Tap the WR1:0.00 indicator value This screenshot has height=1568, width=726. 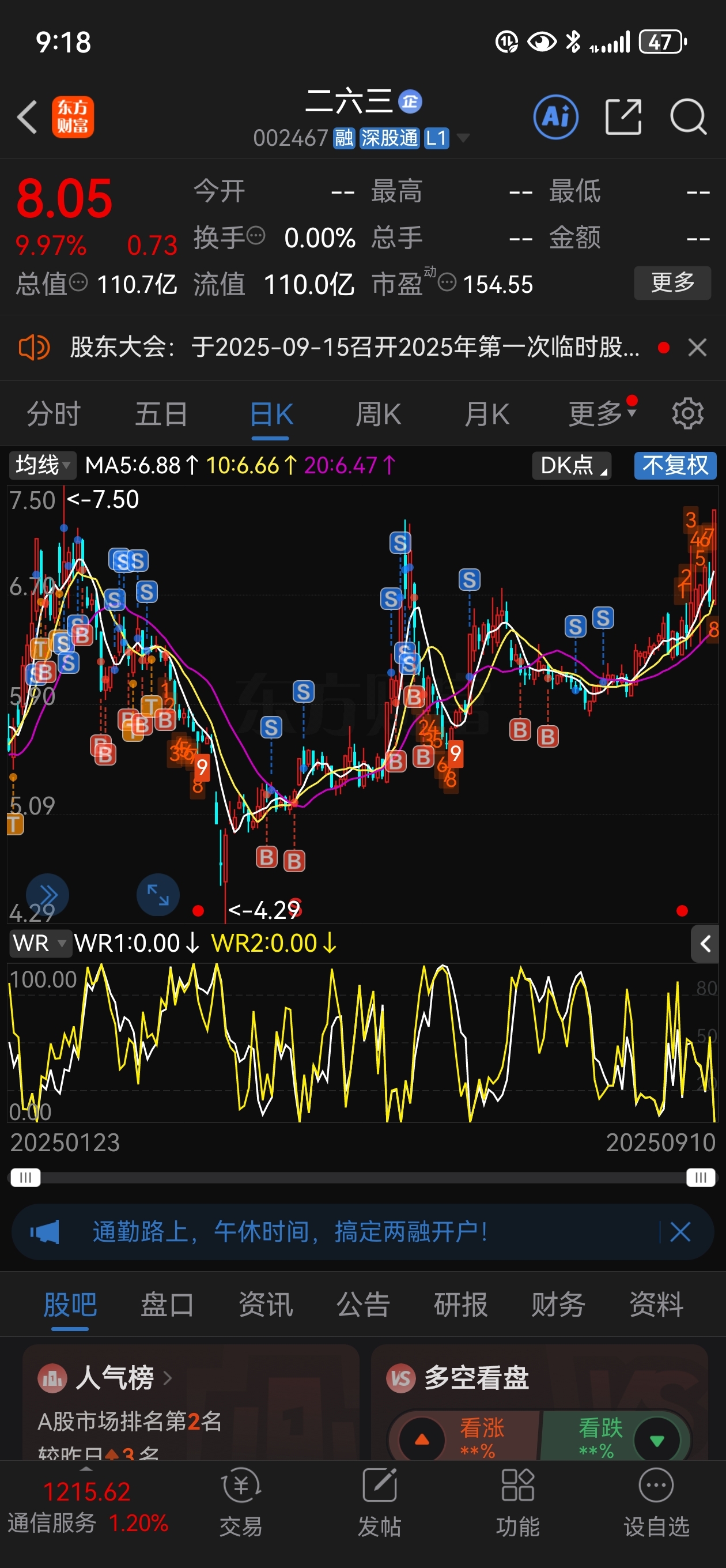click(137, 944)
